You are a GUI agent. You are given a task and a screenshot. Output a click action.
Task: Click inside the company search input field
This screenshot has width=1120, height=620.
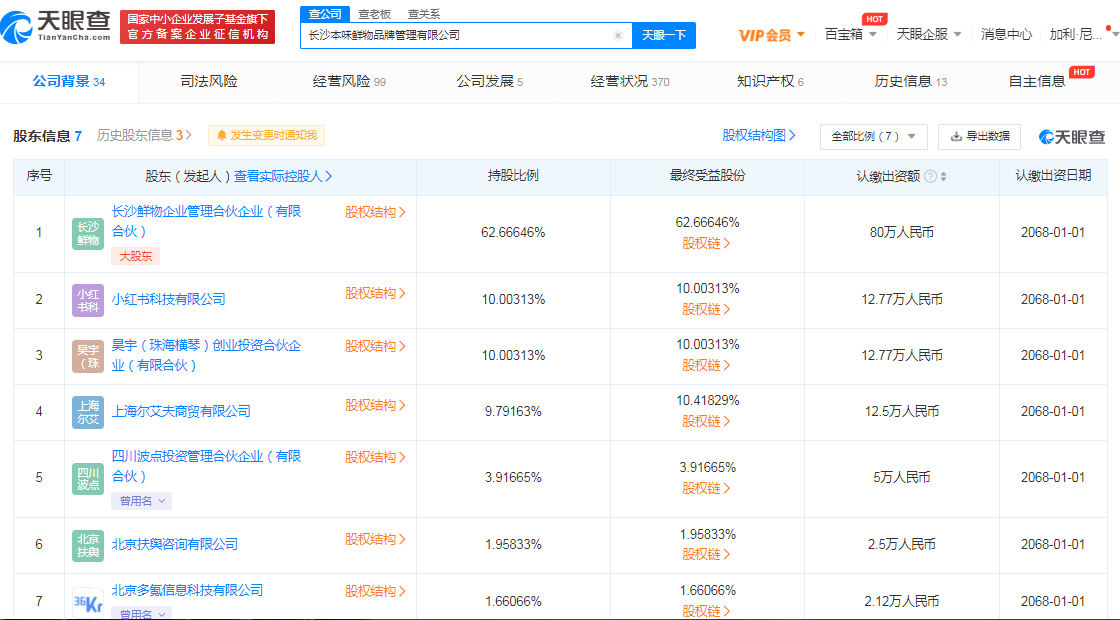click(450, 35)
